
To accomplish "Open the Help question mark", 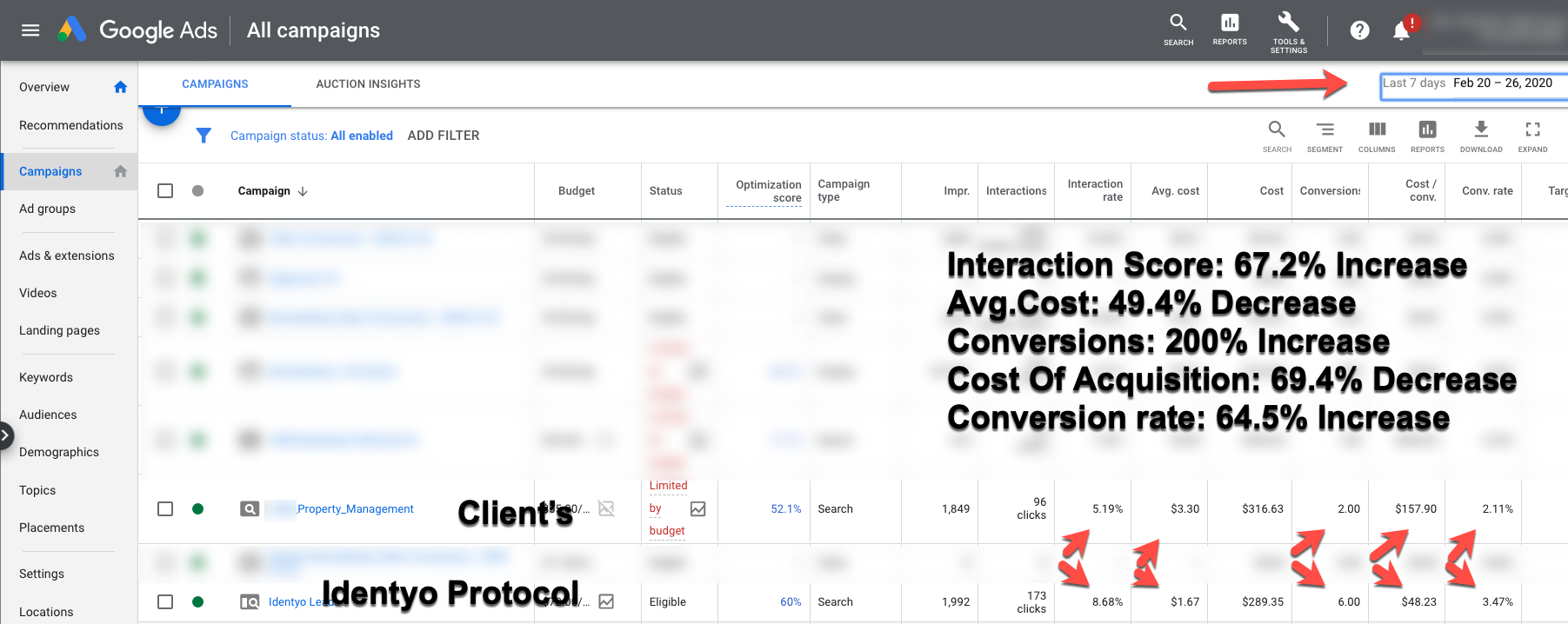I will coord(1360,30).
